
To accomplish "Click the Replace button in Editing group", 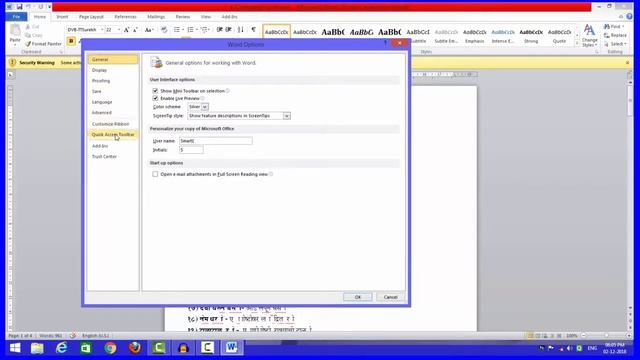I will click(615, 35).
